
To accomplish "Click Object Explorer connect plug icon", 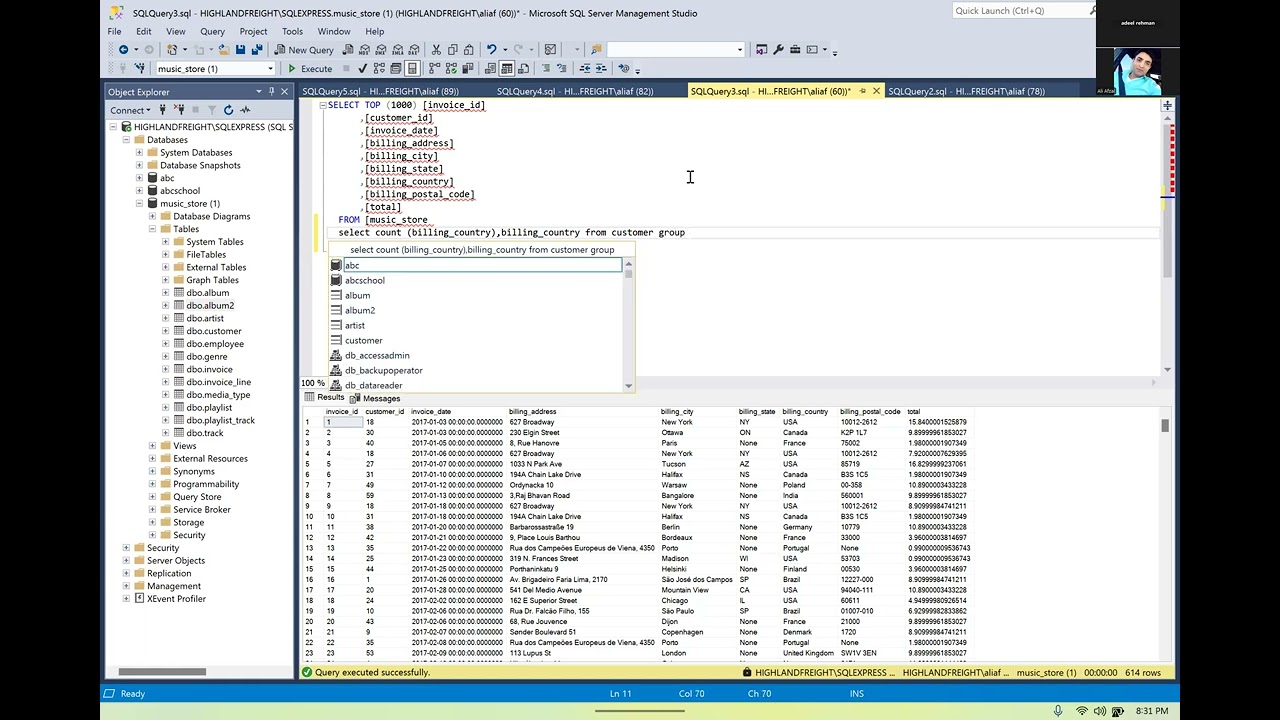I will pos(162,110).
